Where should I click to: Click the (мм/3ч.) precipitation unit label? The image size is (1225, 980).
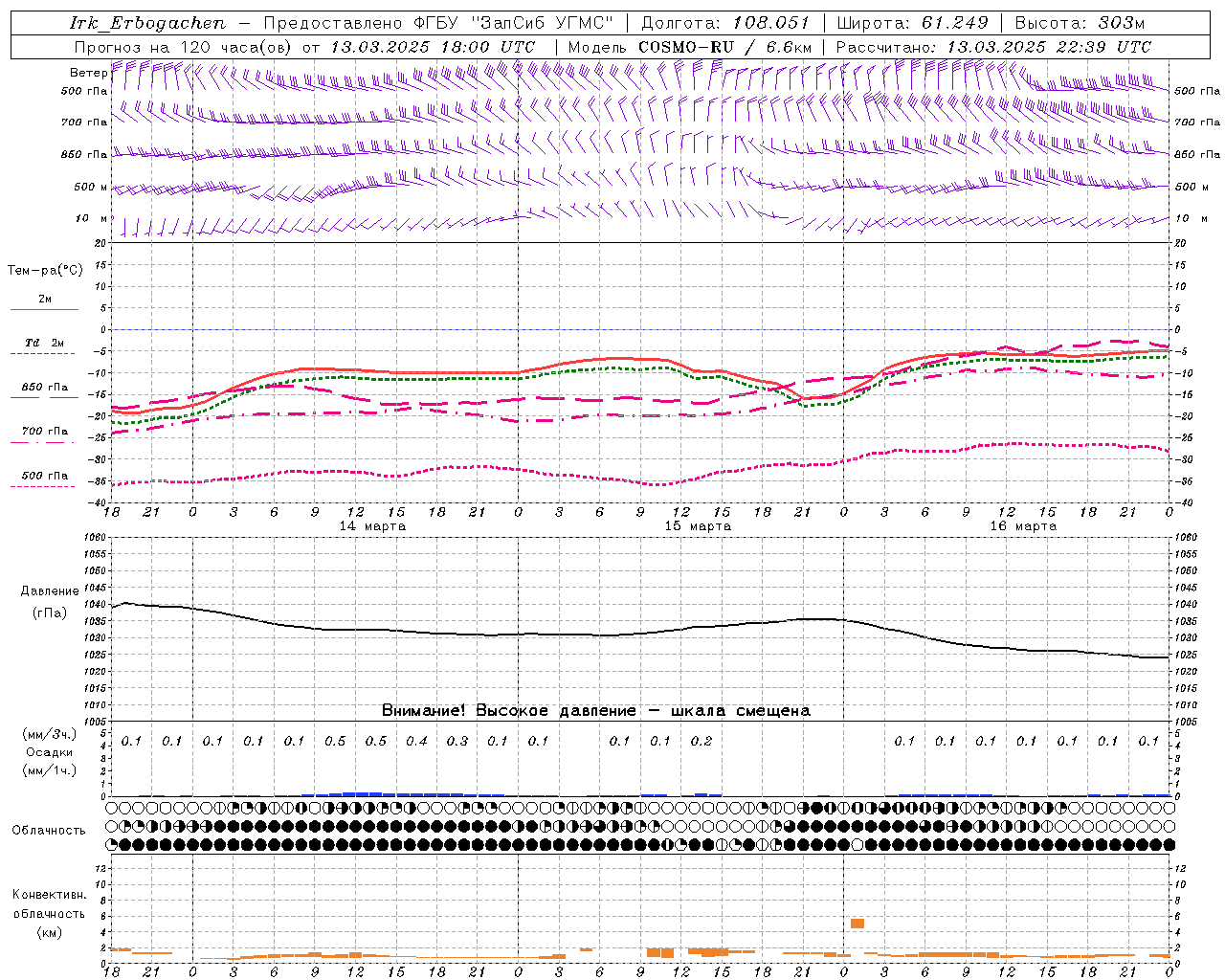[x=50, y=734]
